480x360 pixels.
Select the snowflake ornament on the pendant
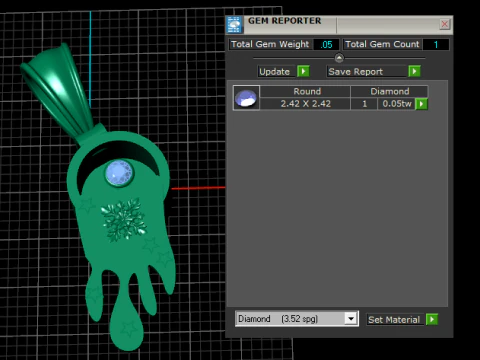pyautogui.click(x=124, y=220)
